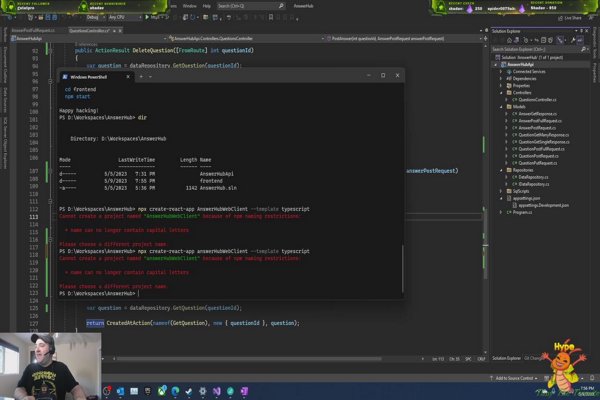The width and height of the screenshot is (600, 400).
Task: Close the QuestionsController.cs editor tab
Action: (x=120, y=31)
